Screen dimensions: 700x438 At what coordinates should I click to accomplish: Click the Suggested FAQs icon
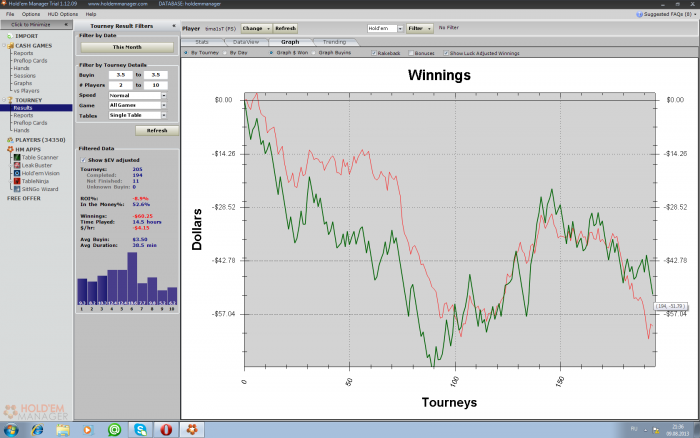(639, 14)
